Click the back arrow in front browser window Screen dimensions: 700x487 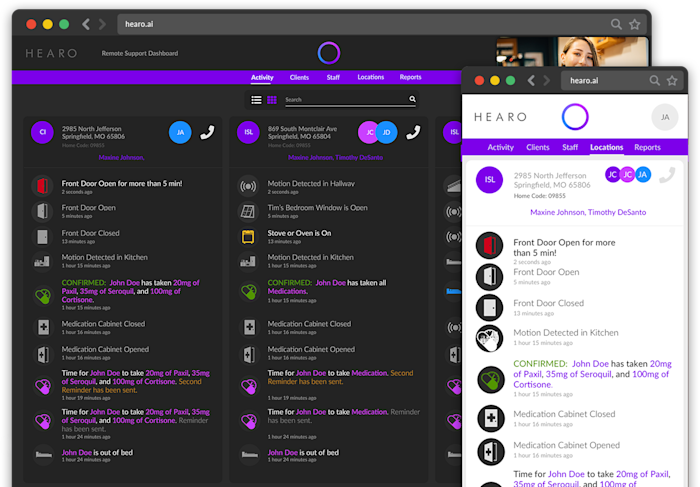[x=531, y=80]
